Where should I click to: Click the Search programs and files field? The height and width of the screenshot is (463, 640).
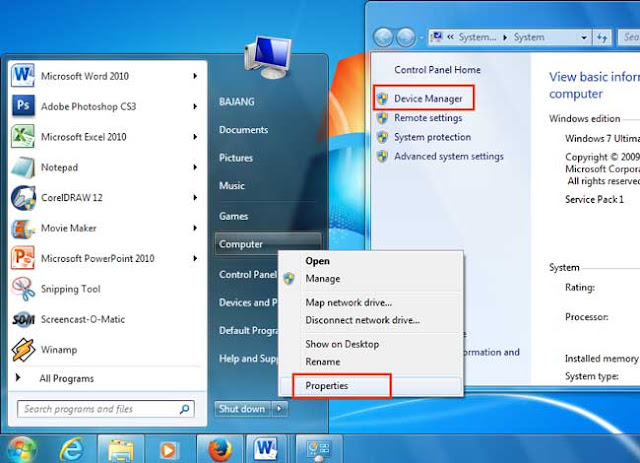coord(106,409)
